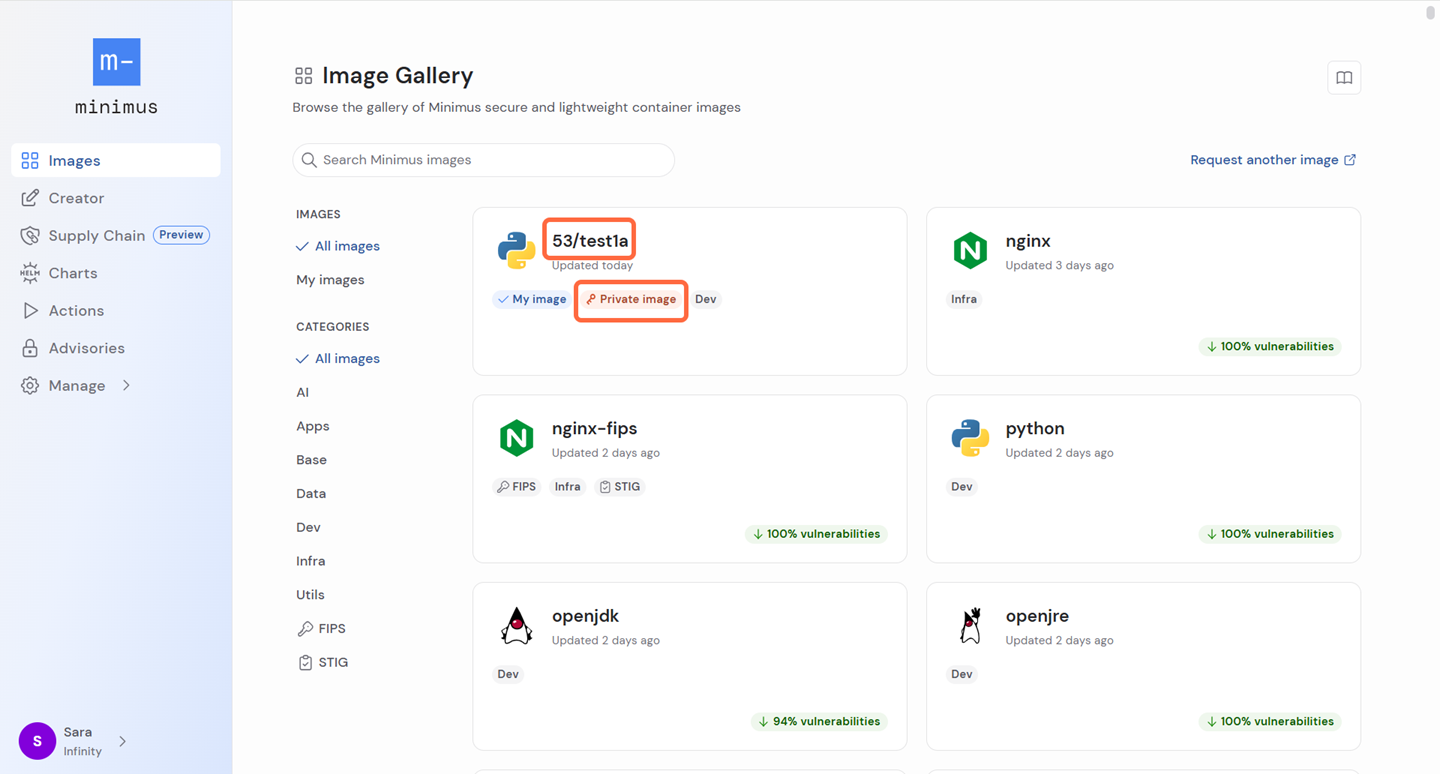The image size is (1440, 774).
Task: Click the Advisories lock icon
Action: pos(30,348)
